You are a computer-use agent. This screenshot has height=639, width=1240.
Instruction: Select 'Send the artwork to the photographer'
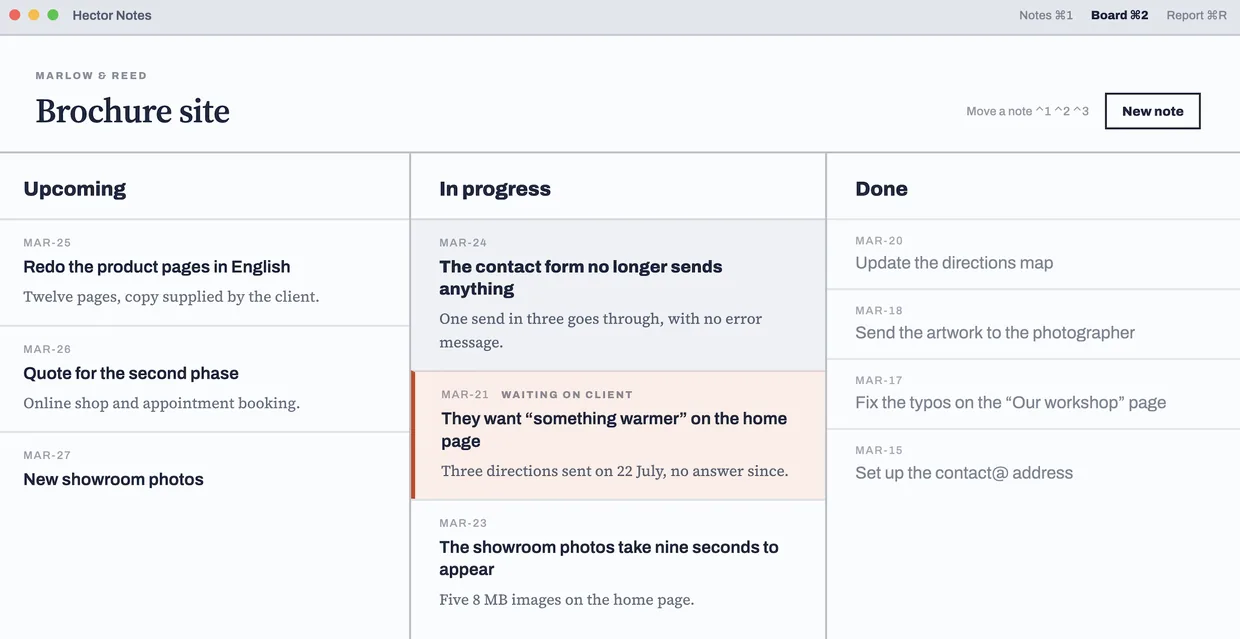click(x=1033, y=324)
